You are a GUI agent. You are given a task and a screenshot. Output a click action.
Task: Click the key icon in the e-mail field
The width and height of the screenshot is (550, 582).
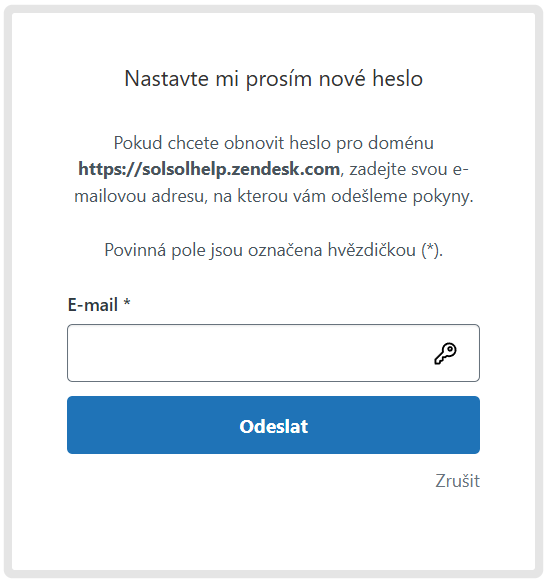(445, 353)
